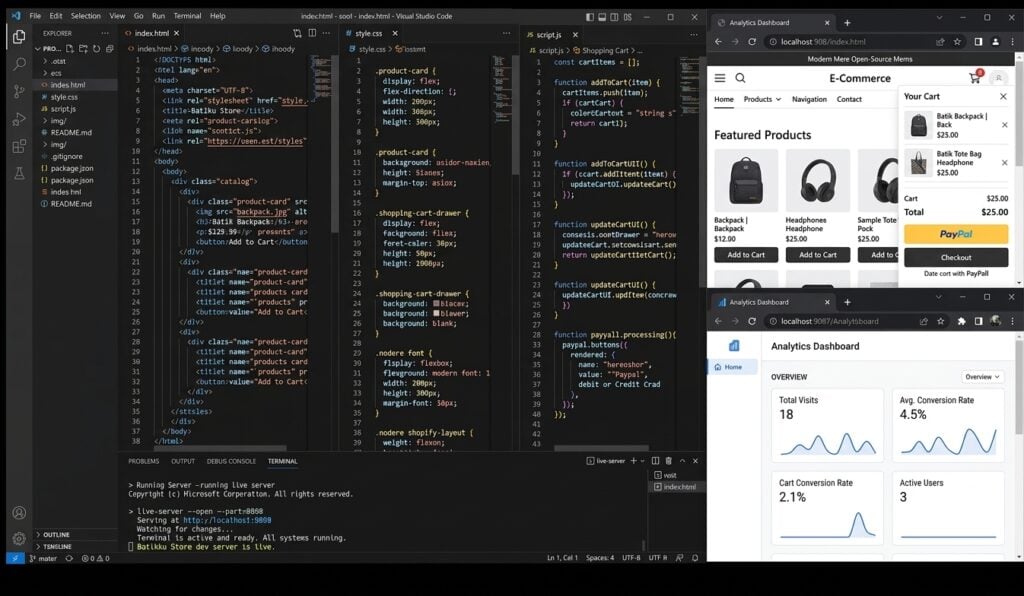
Task: Open Customize Layout in VS Code title bar
Action: 628,17
